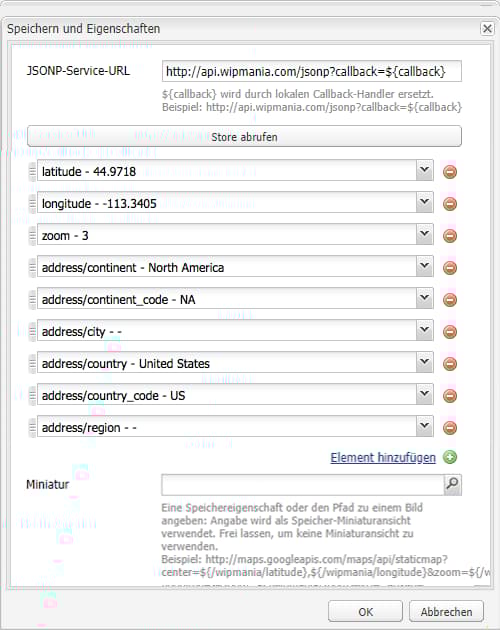Click the green plus add-element icon
This screenshot has width=500, height=630.
[450, 457]
